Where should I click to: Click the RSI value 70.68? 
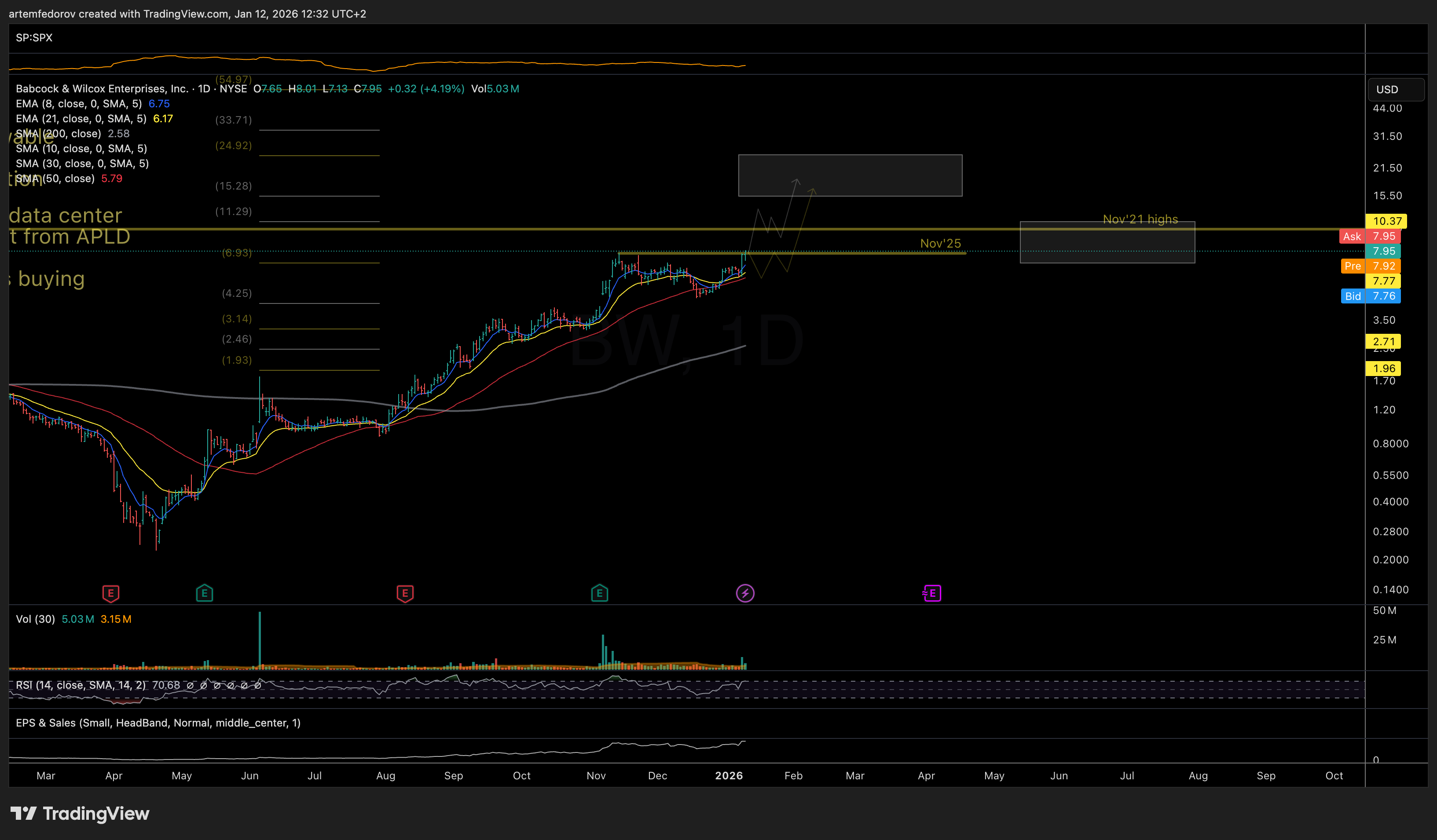tap(166, 685)
